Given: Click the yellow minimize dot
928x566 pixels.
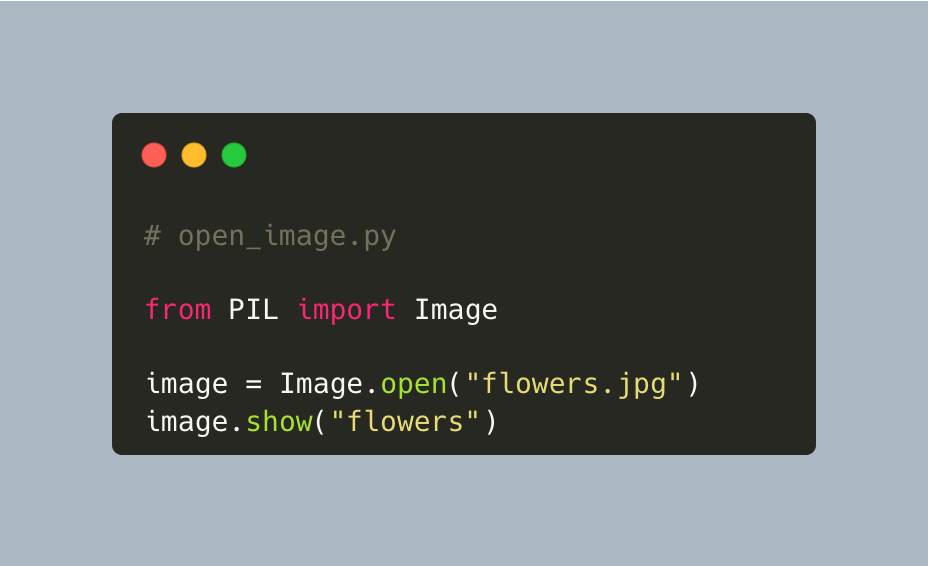Looking at the screenshot, I should (x=194, y=155).
